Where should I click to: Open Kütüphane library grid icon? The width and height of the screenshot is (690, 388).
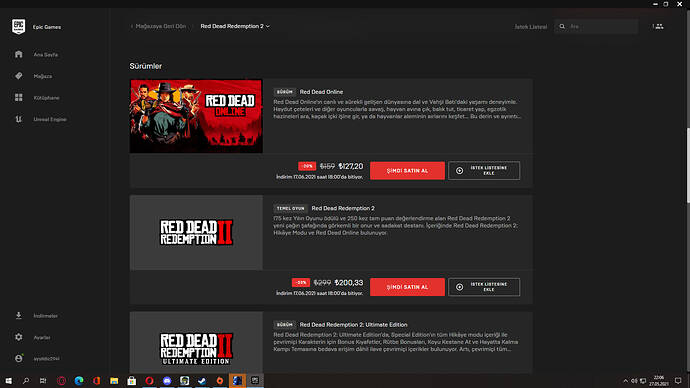point(18,98)
